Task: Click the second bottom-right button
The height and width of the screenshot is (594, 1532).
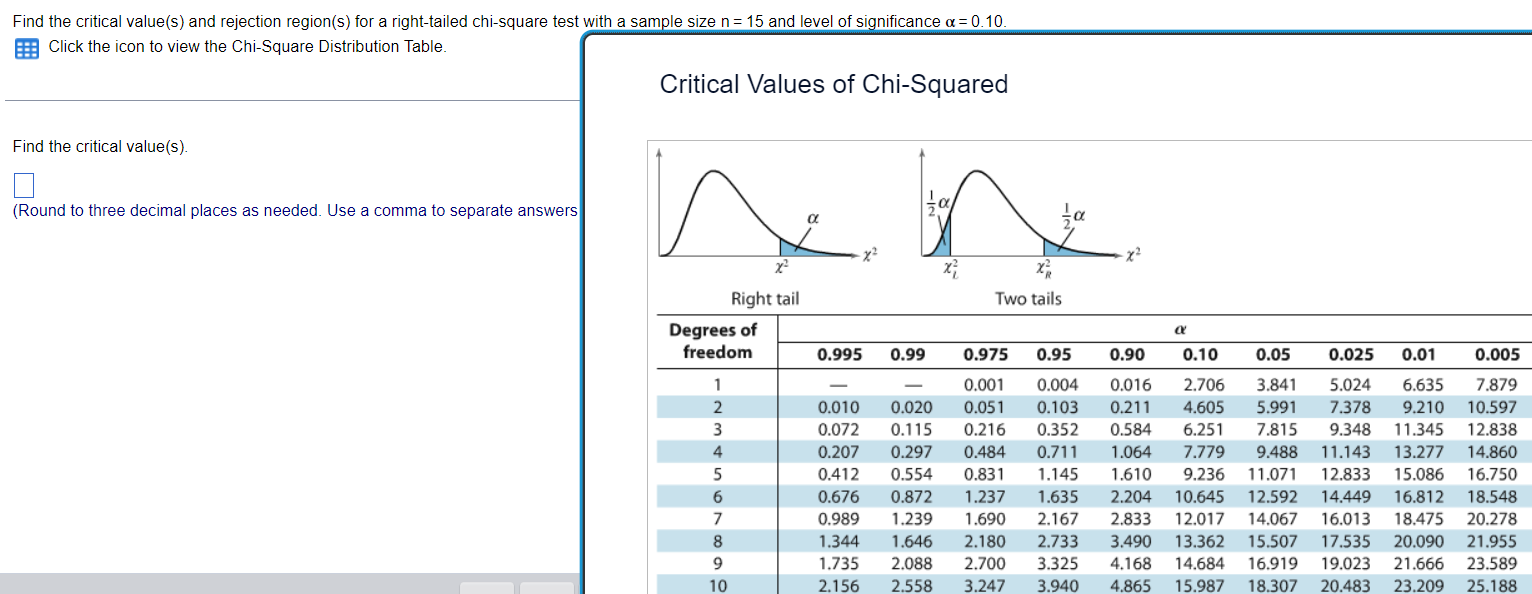Action: pyautogui.click(x=487, y=590)
